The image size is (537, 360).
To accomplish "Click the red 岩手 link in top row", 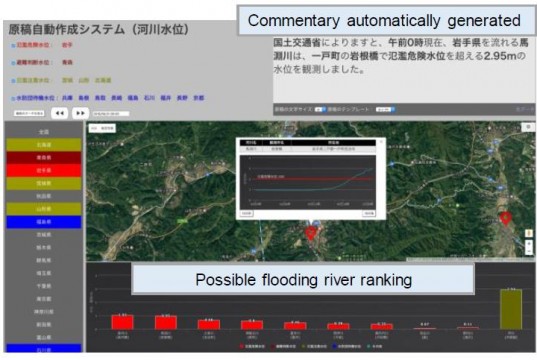I will 67,45.
